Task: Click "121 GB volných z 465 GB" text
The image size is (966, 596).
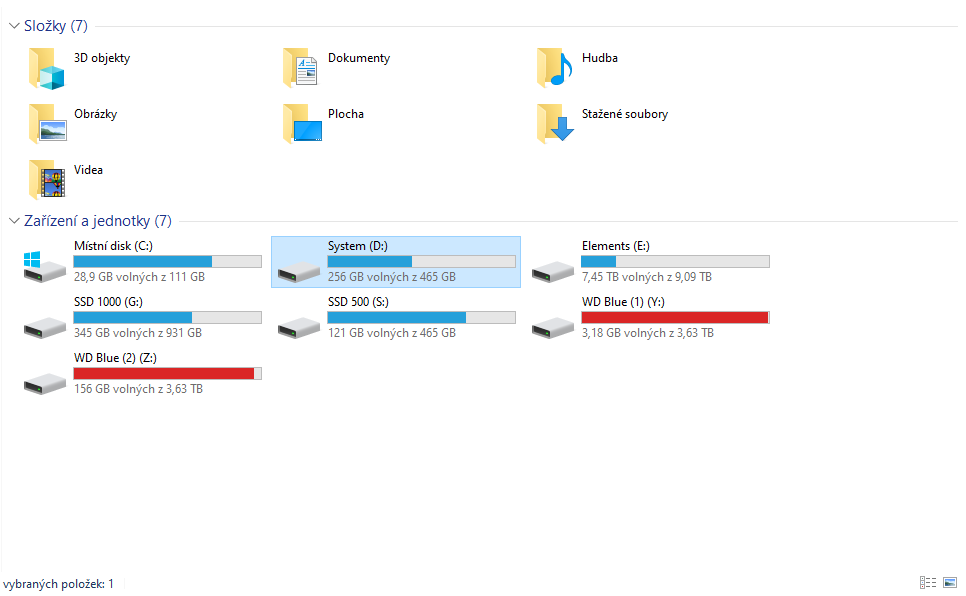Action: [x=392, y=333]
